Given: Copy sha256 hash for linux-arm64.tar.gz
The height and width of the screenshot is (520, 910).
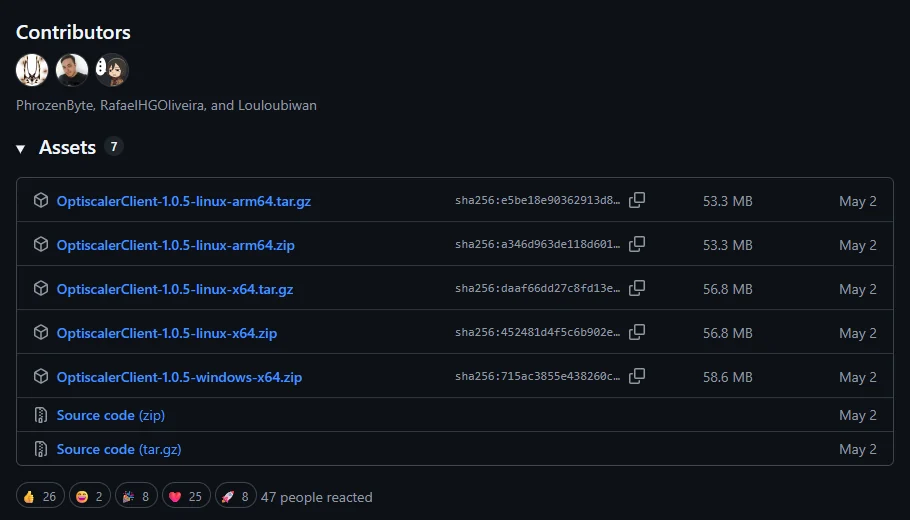Looking at the screenshot, I should pyautogui.click(x=637, y=200).
